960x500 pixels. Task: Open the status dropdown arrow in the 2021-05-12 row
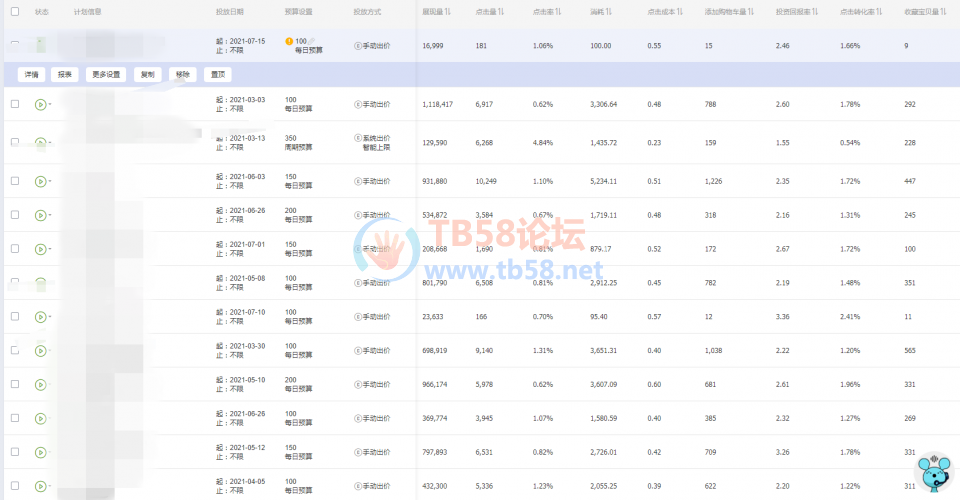50,452
